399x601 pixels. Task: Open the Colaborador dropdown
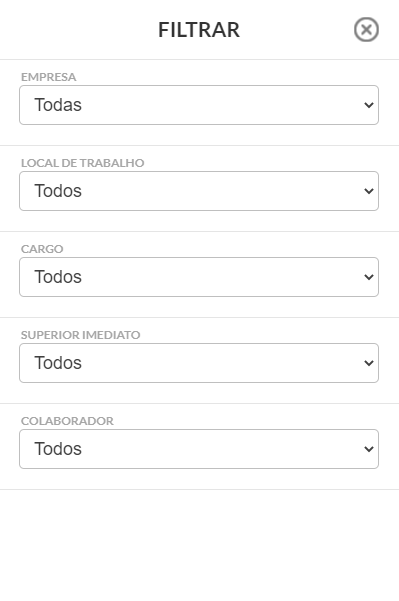tap(199, 449)
